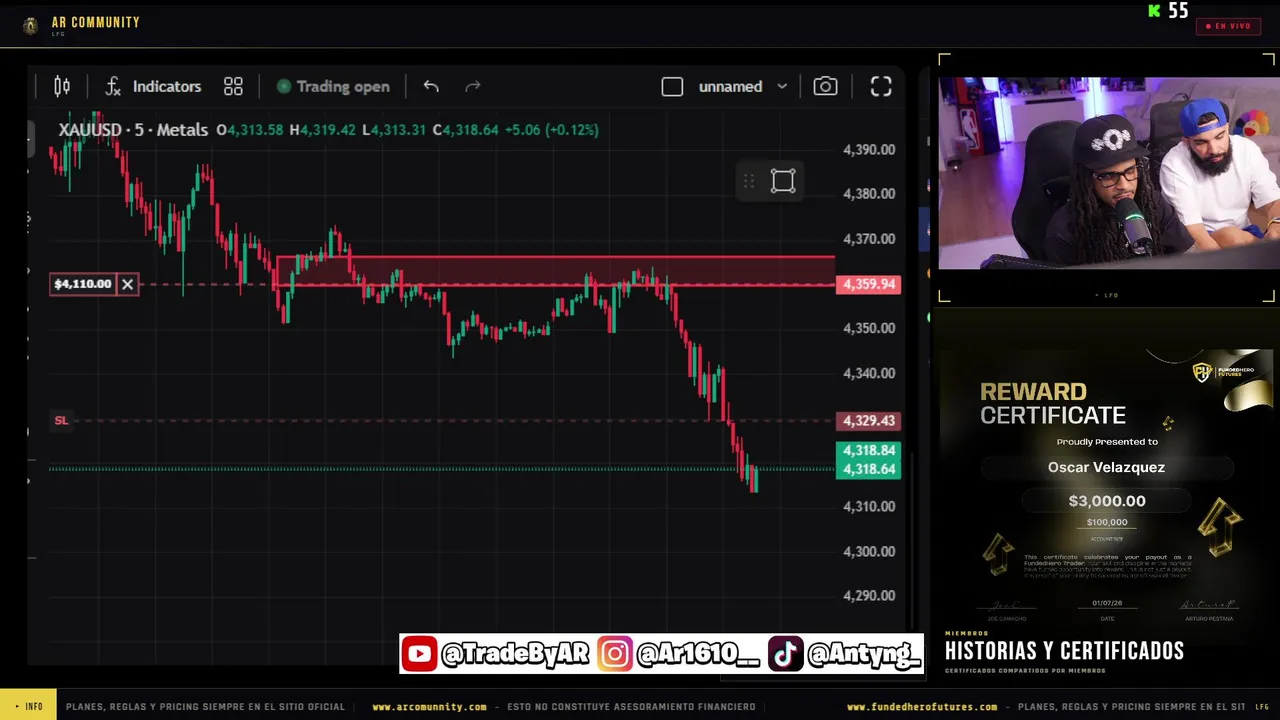Enter fullscreen chart mode
This screenshot has width=1280, height=720.
[x=881, y=87]
